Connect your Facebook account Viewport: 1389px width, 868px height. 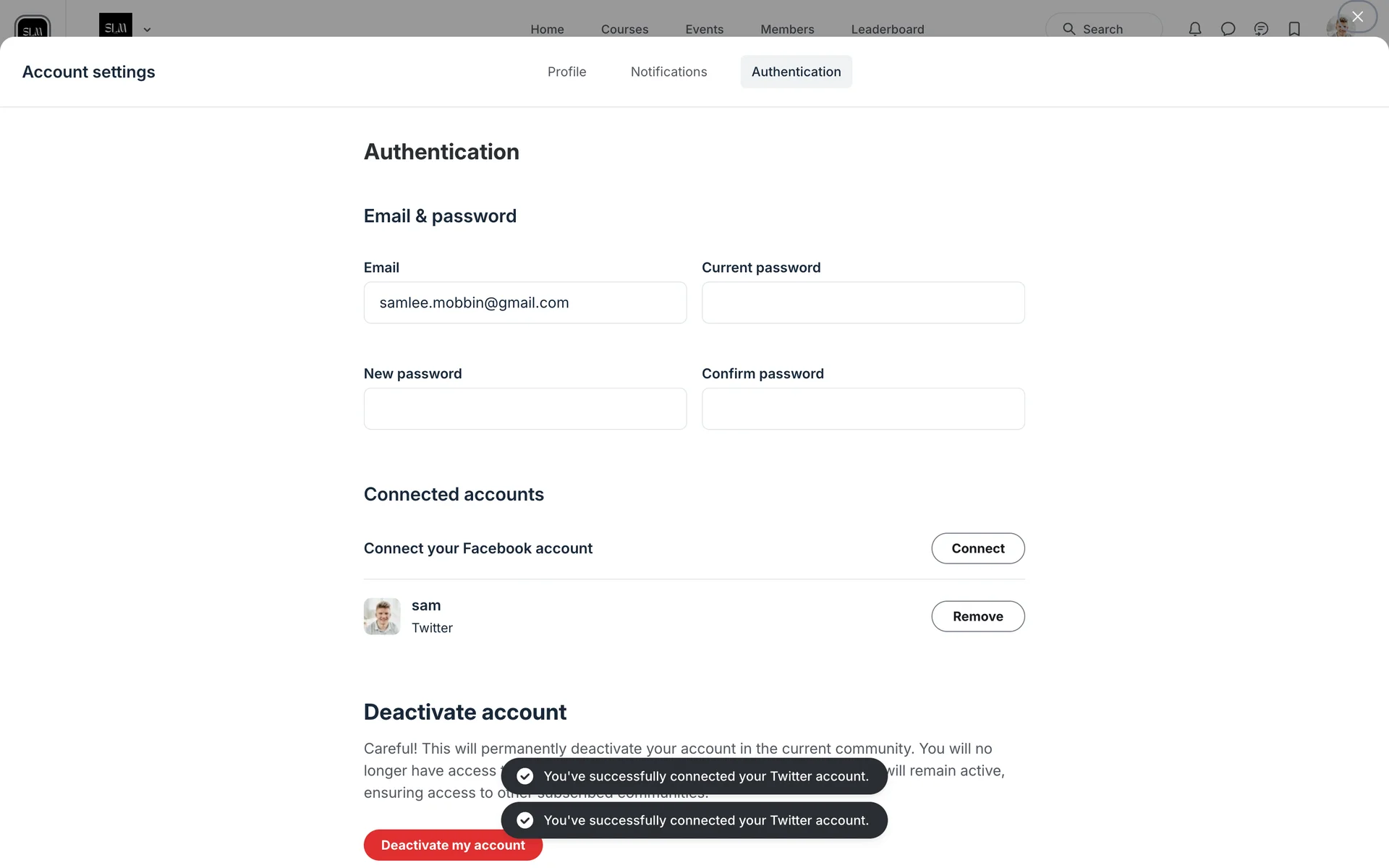tap(977, 548)
